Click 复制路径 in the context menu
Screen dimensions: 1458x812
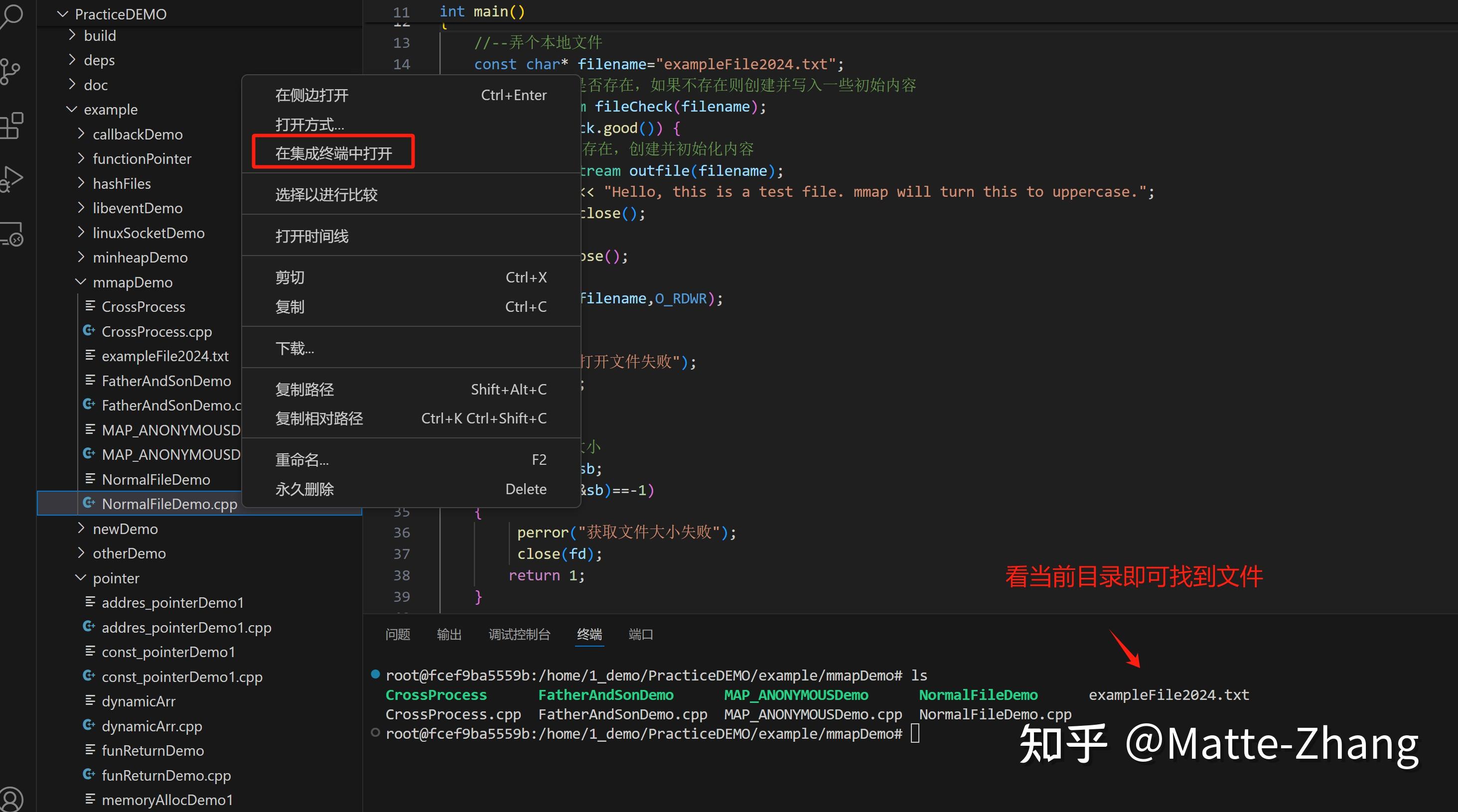click(304, 389)
